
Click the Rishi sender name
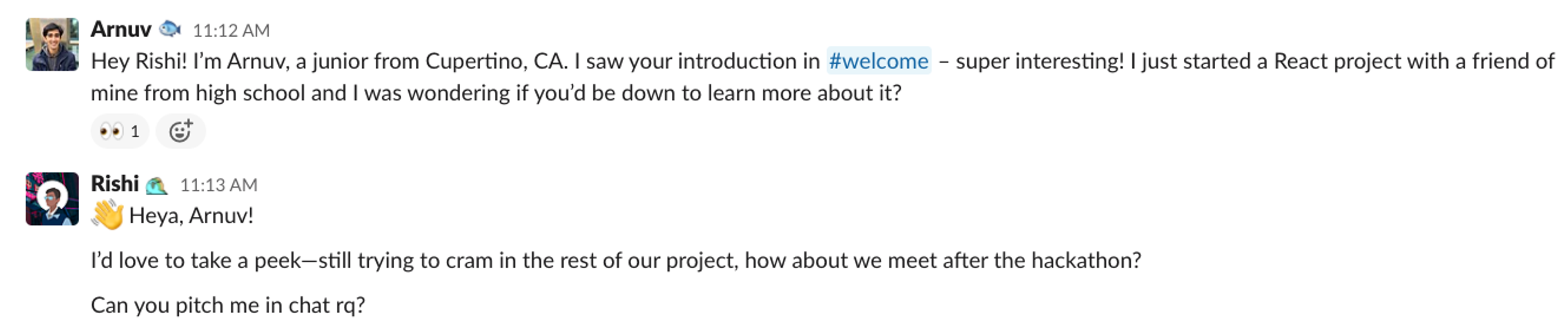tap(114, 184)
